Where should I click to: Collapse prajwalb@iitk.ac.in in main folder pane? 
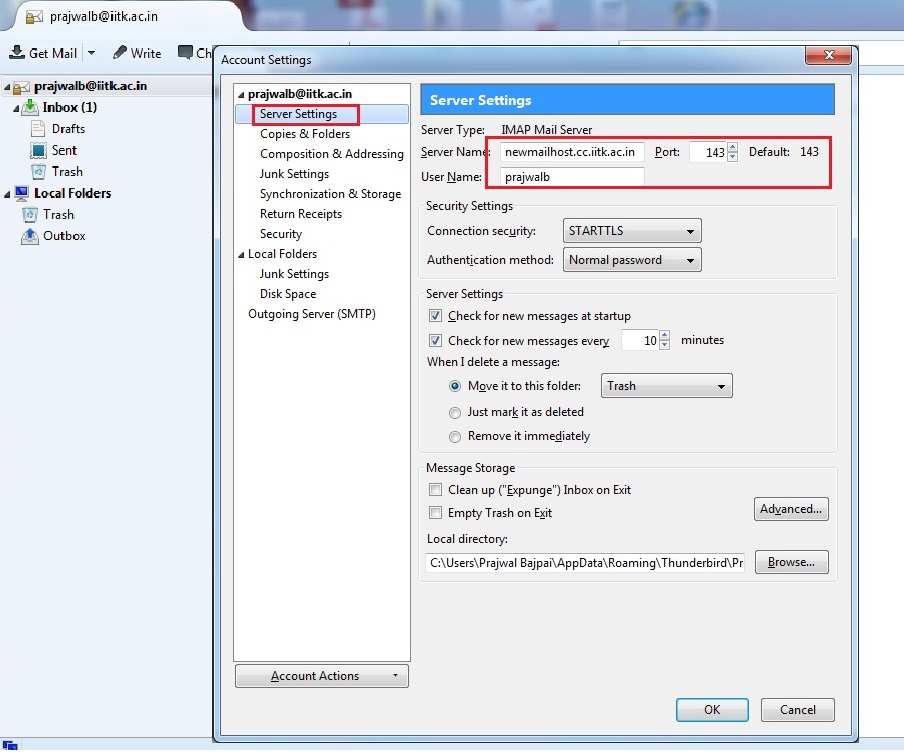7,88
